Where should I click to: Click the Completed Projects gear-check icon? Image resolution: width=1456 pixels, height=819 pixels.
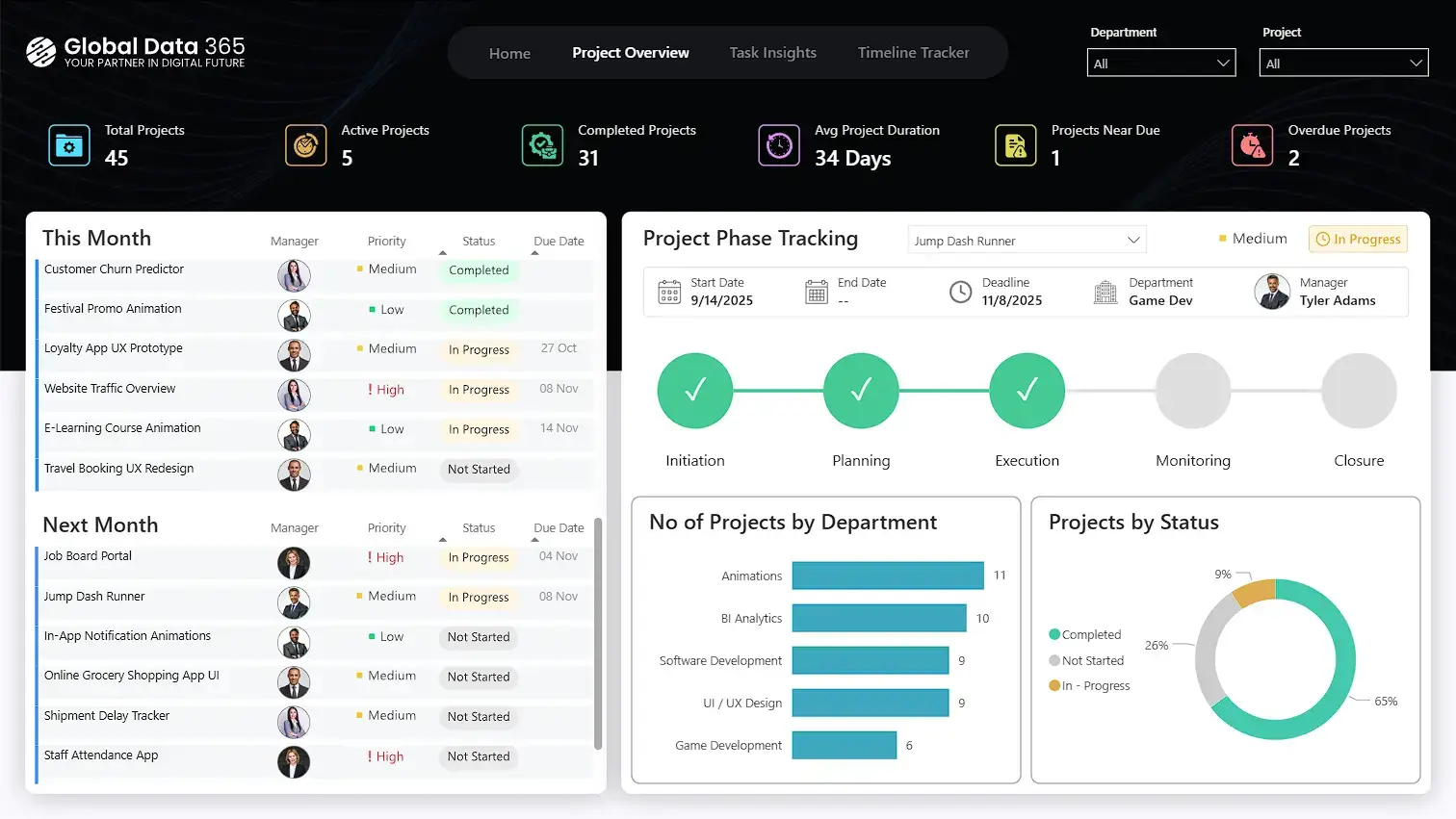coord(542,145)
